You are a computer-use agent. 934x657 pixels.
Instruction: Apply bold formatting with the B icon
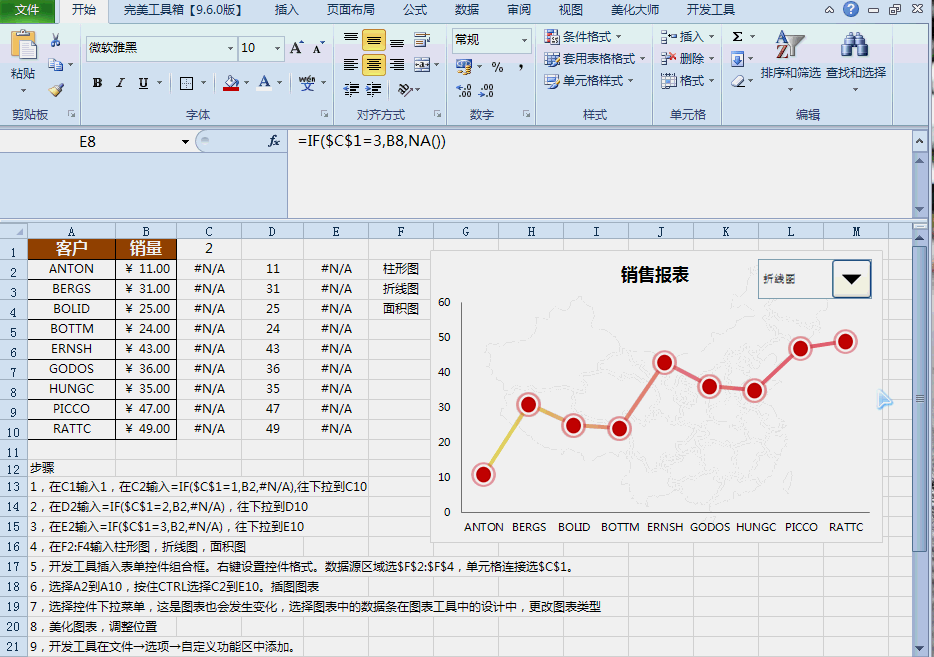click(x=96, y=82)
